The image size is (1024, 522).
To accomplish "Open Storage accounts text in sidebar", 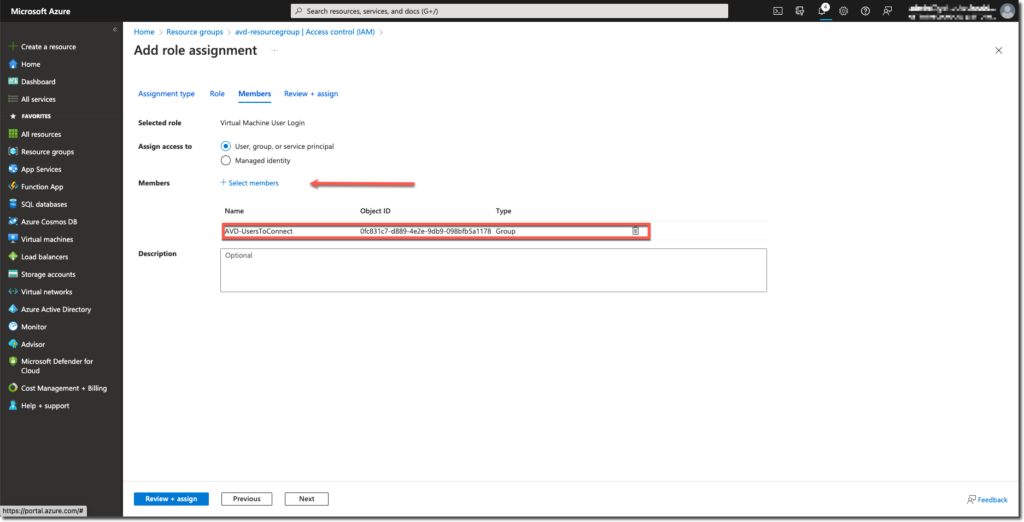I will click(x=48, y=274).
